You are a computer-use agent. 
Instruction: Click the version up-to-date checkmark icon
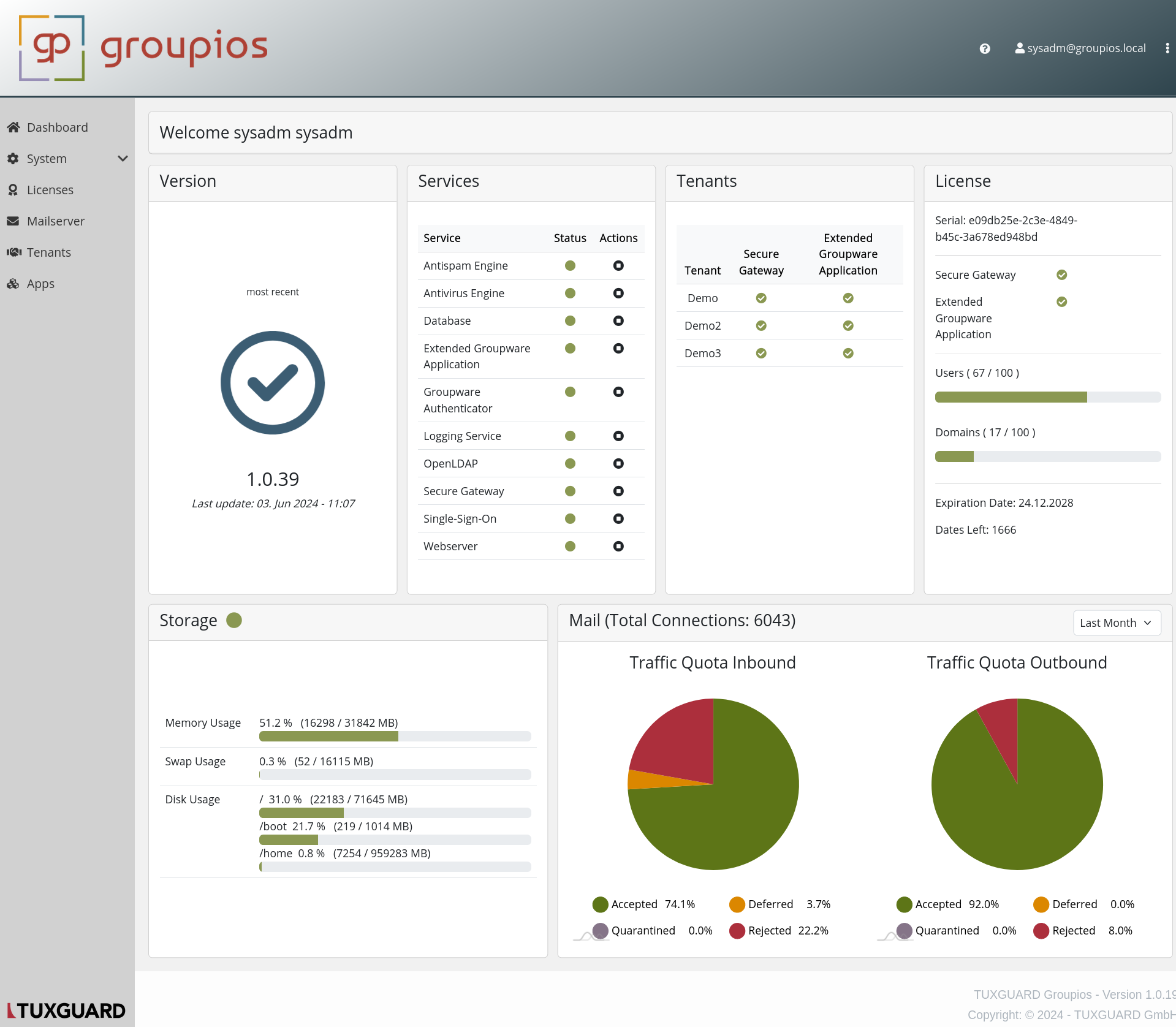(x=273, y=383)
